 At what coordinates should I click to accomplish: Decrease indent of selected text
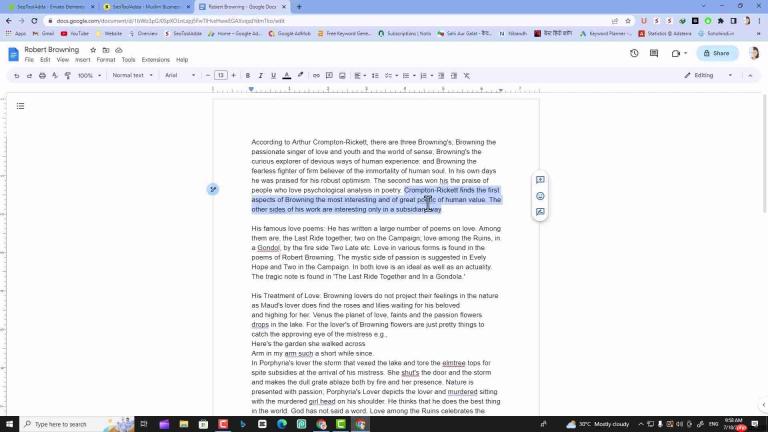441,75
